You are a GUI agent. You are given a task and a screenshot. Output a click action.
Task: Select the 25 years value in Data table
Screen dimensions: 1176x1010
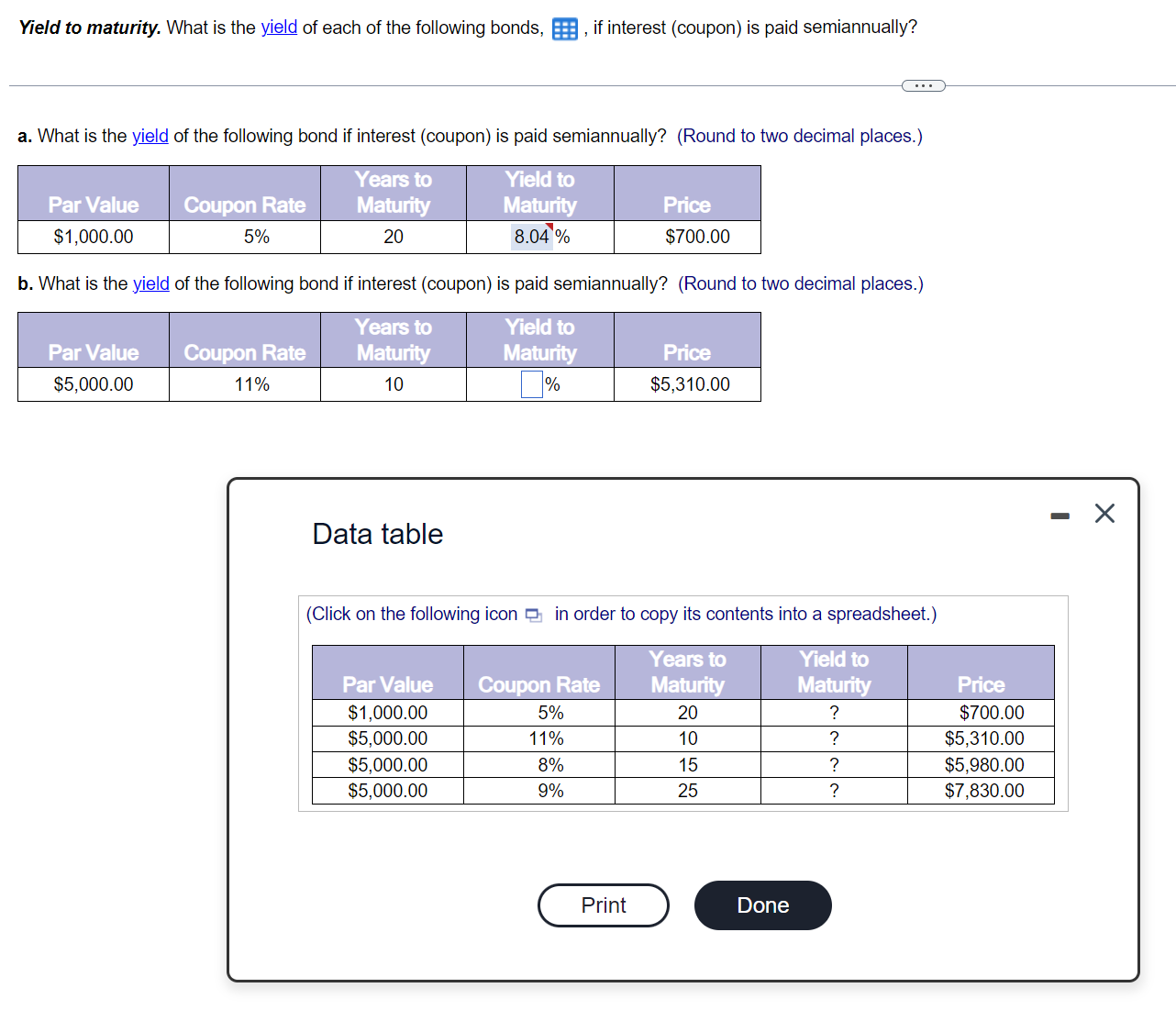688,791
